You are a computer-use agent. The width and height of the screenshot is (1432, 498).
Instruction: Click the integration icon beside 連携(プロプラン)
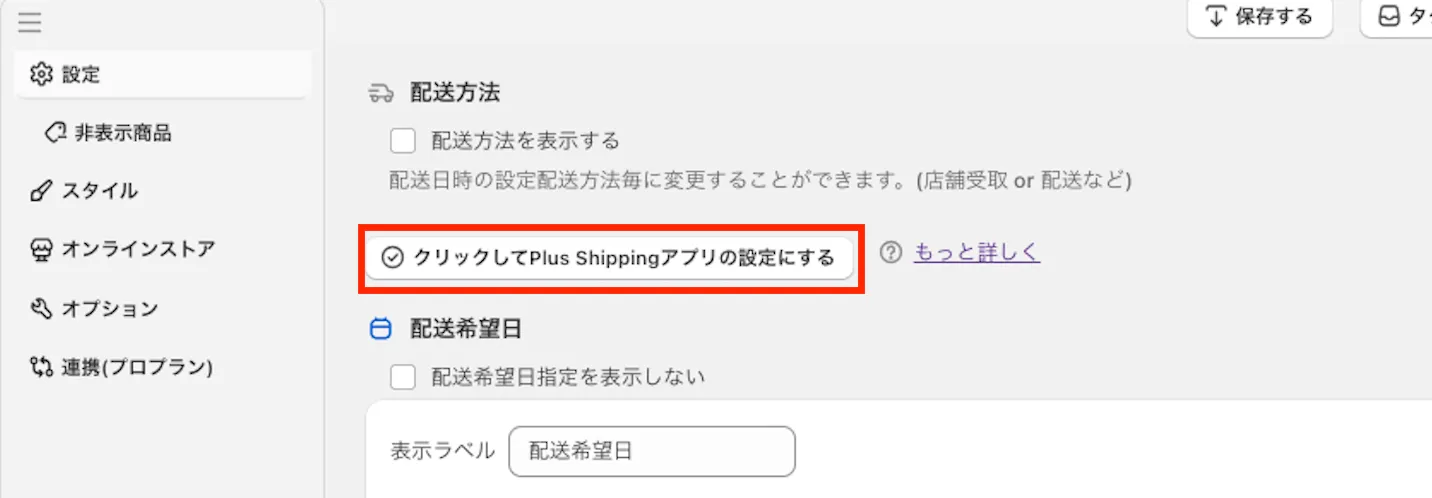coord(41,367)
